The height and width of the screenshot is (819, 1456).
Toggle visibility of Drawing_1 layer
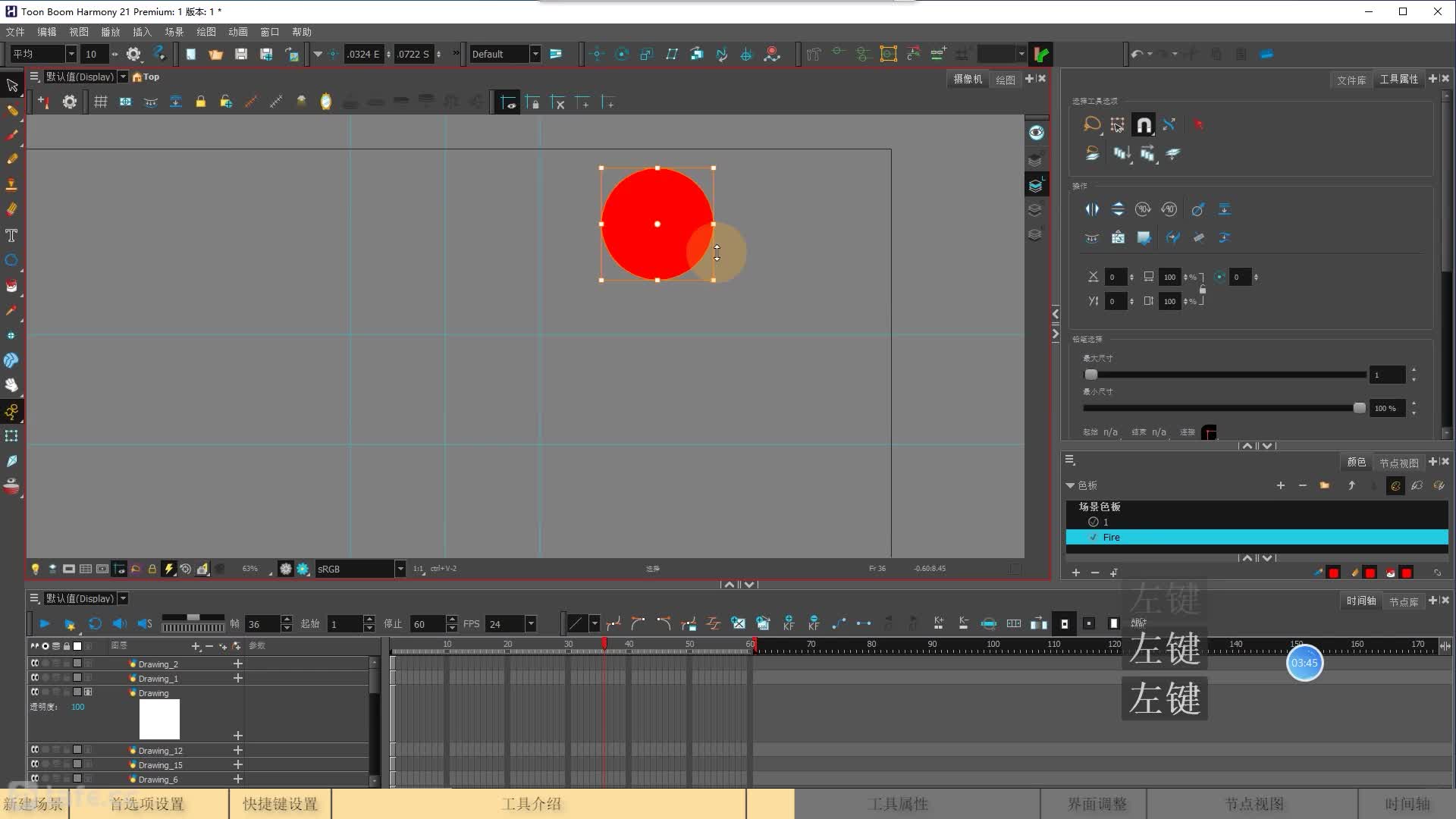(x=35, y=678)
